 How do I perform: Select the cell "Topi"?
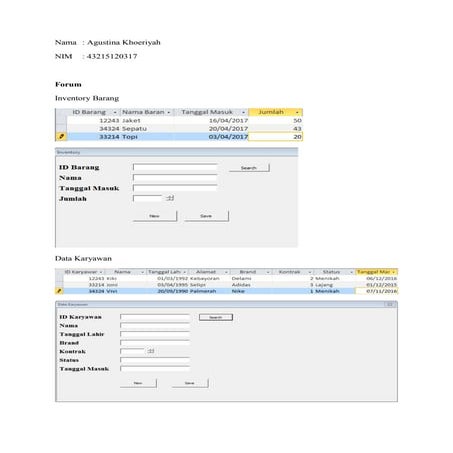click(x=147, y=136)
